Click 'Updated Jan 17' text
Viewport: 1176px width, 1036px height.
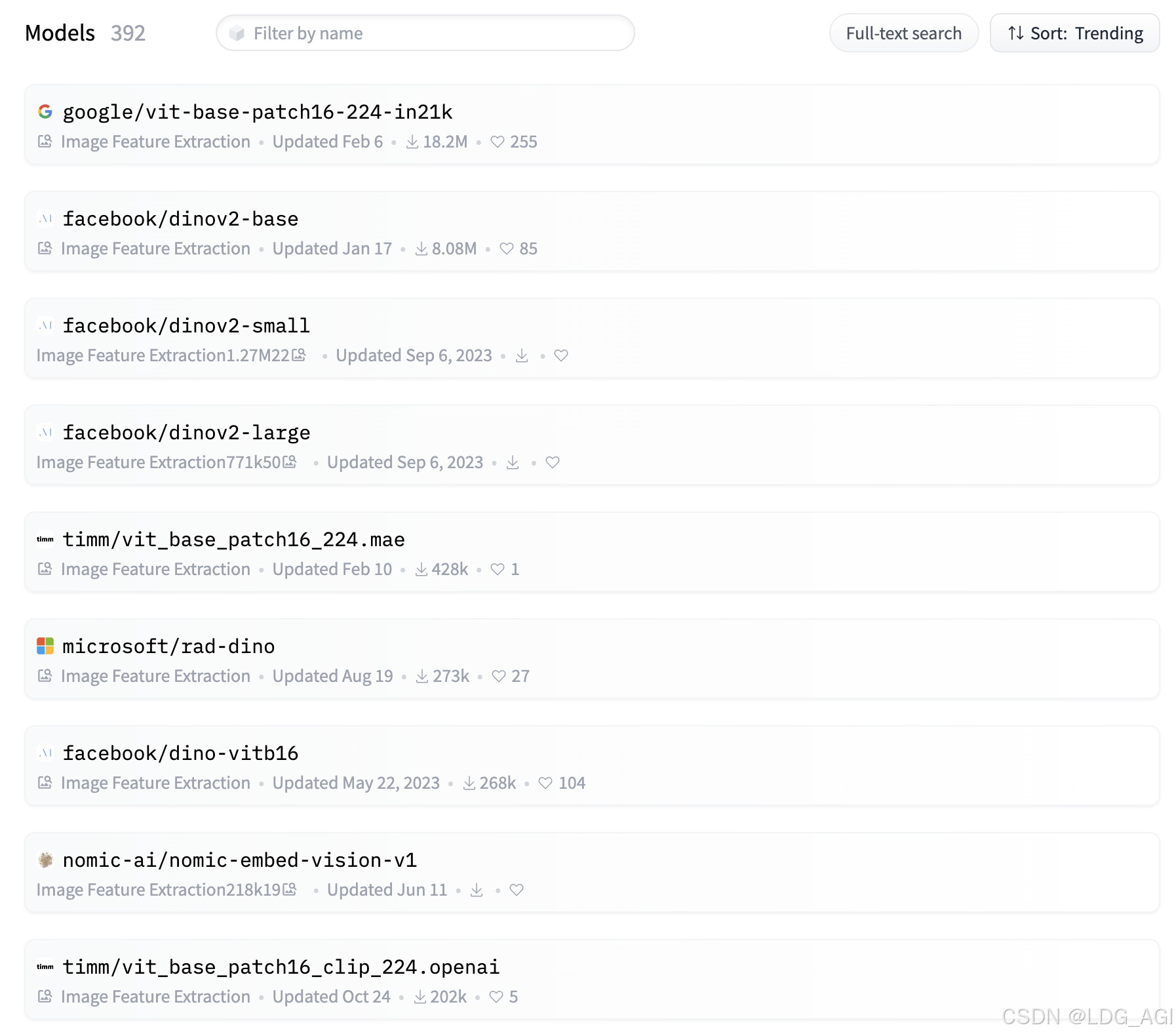(332, 249)
